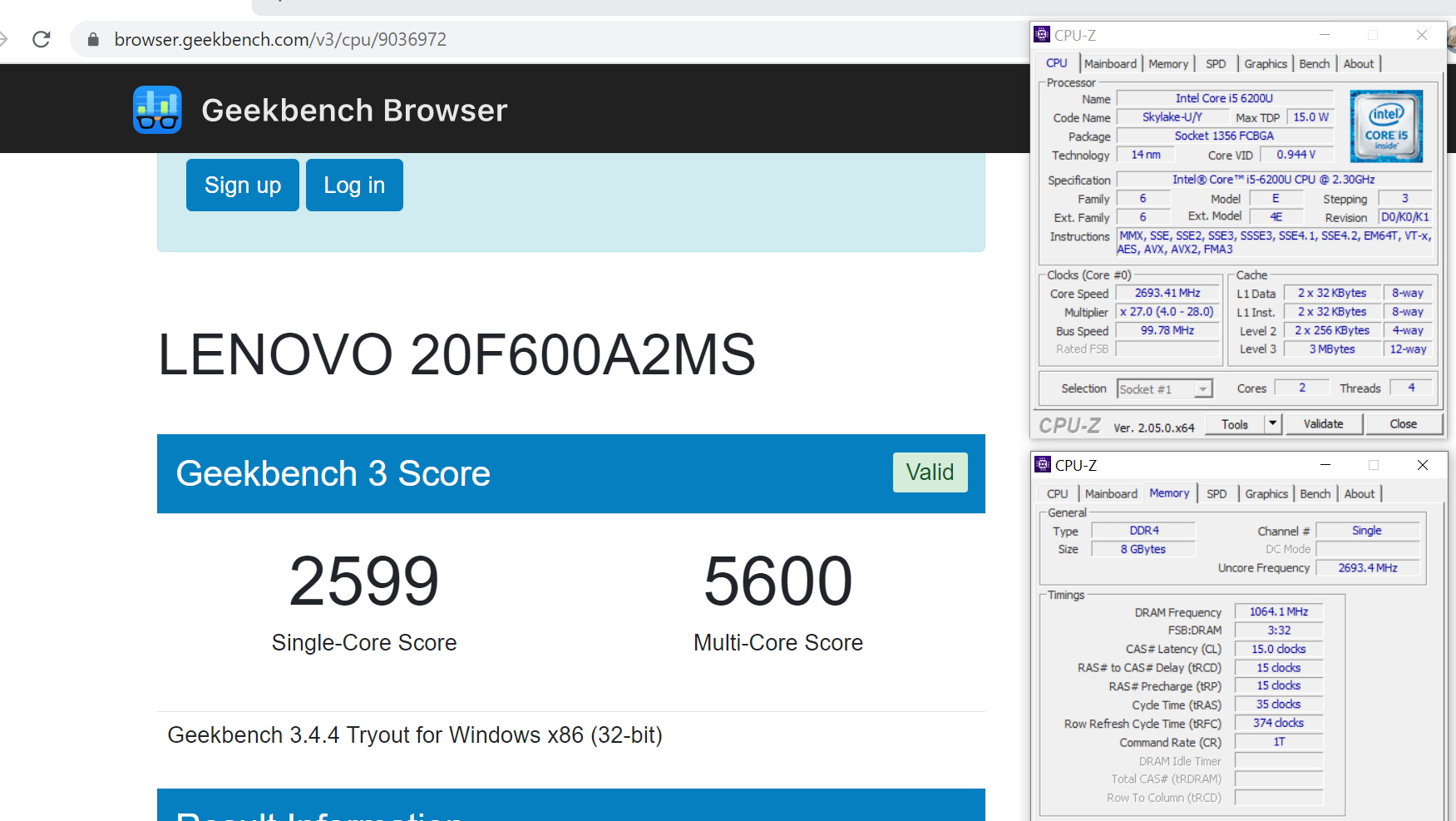Click the 1064.1 MHz DRAM frequency value
Image resolution: width=1456 pixels, height=821 pixels.
click(x=1279, y=611)
